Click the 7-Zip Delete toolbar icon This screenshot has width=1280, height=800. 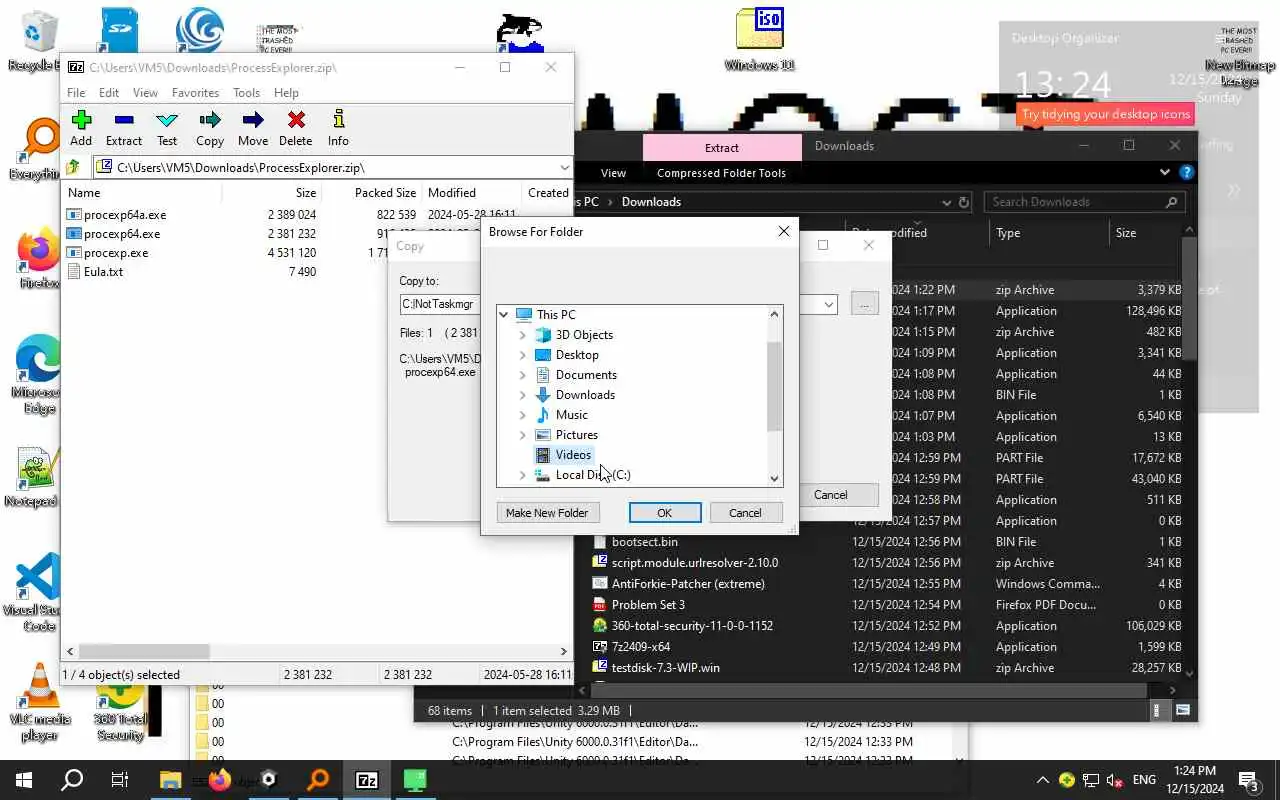(296, 128)
